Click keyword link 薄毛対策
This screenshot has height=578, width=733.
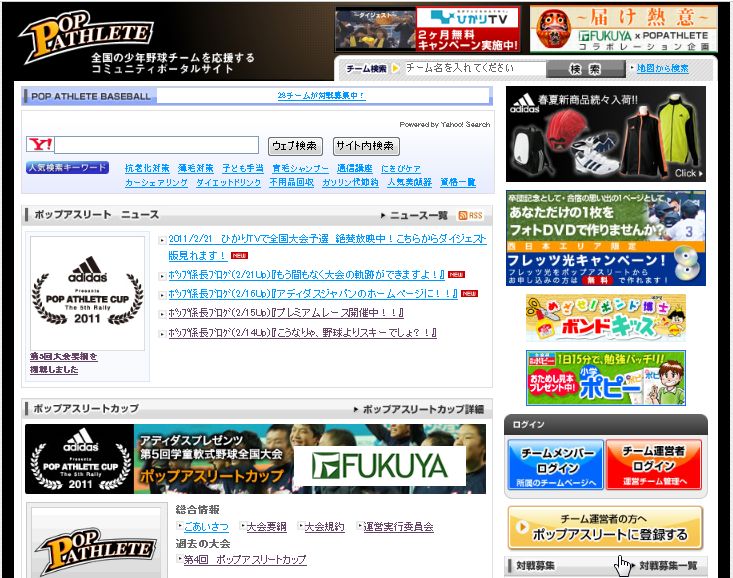coord(195,168)
